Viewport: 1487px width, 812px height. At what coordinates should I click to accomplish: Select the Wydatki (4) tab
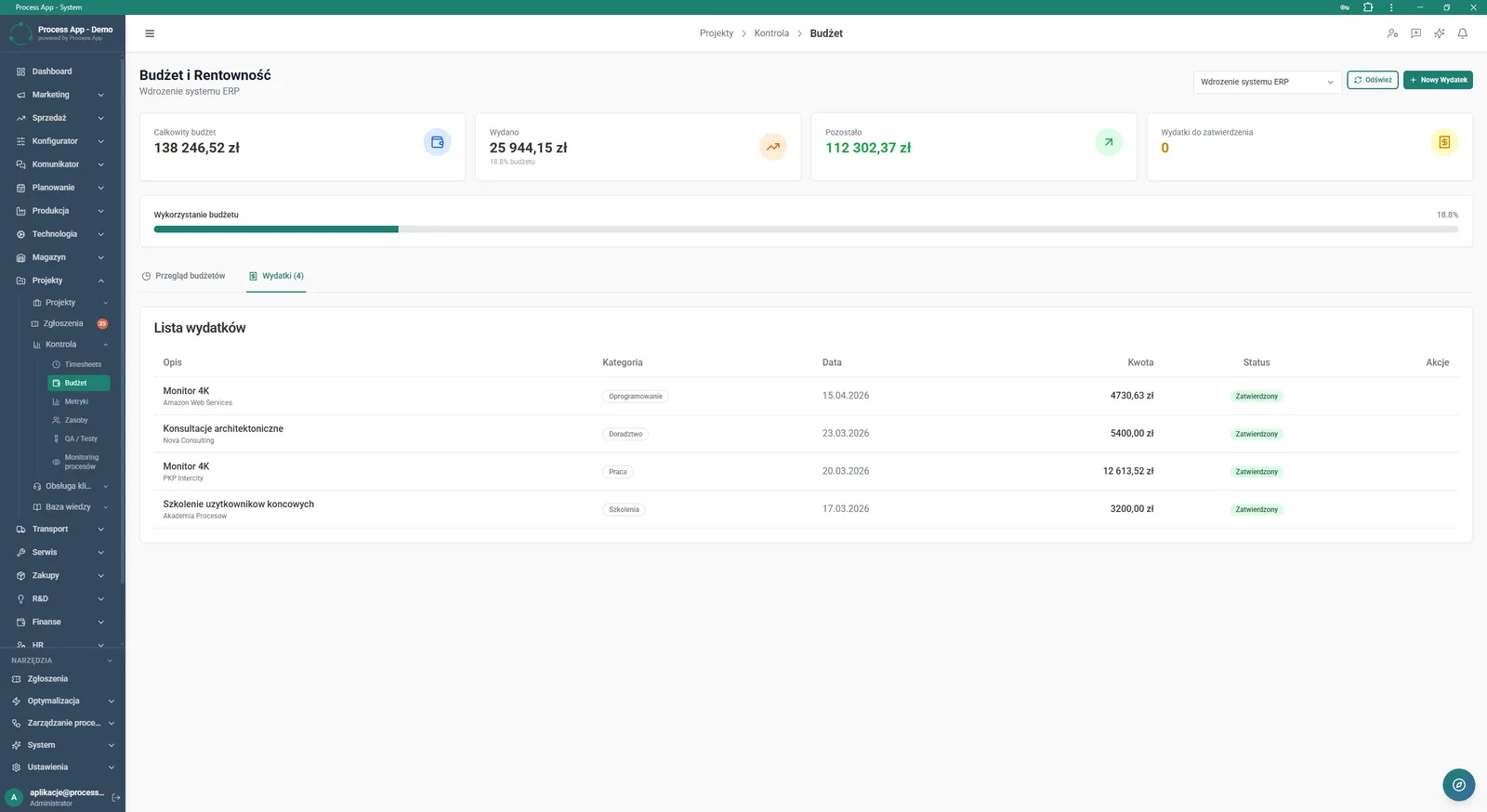pos(276,276)
